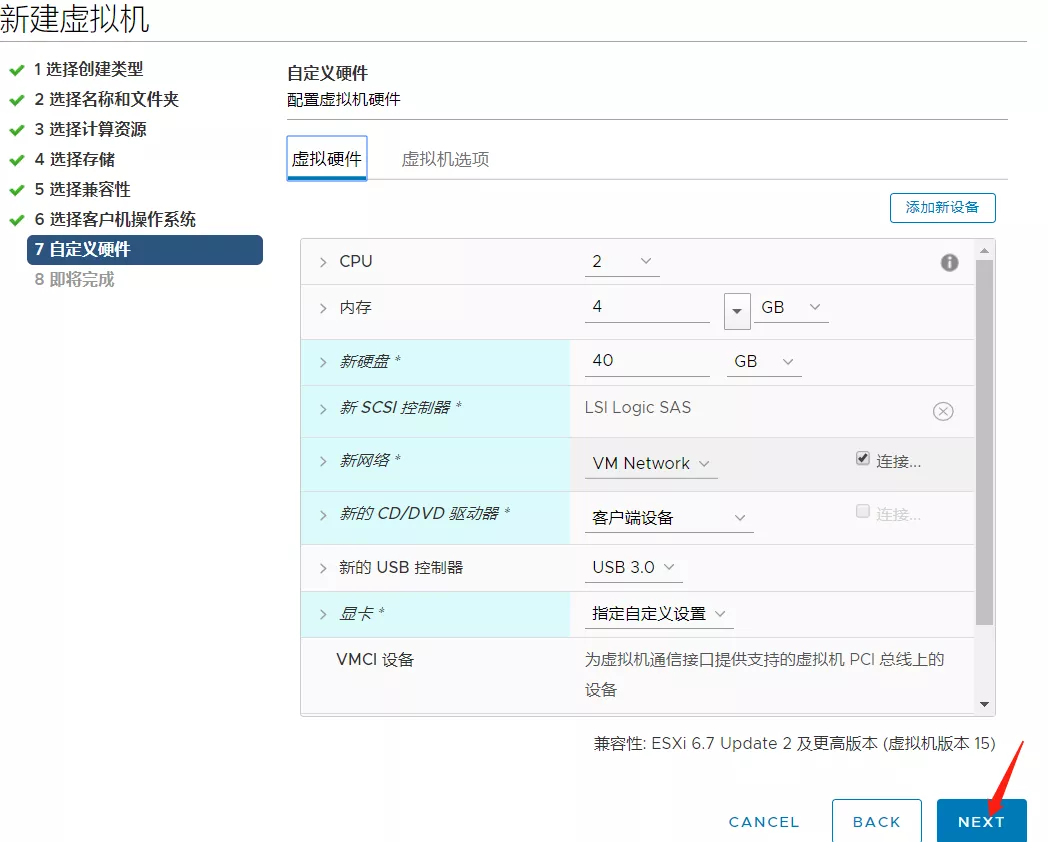Click the hard disk size input field

[646, 361]
